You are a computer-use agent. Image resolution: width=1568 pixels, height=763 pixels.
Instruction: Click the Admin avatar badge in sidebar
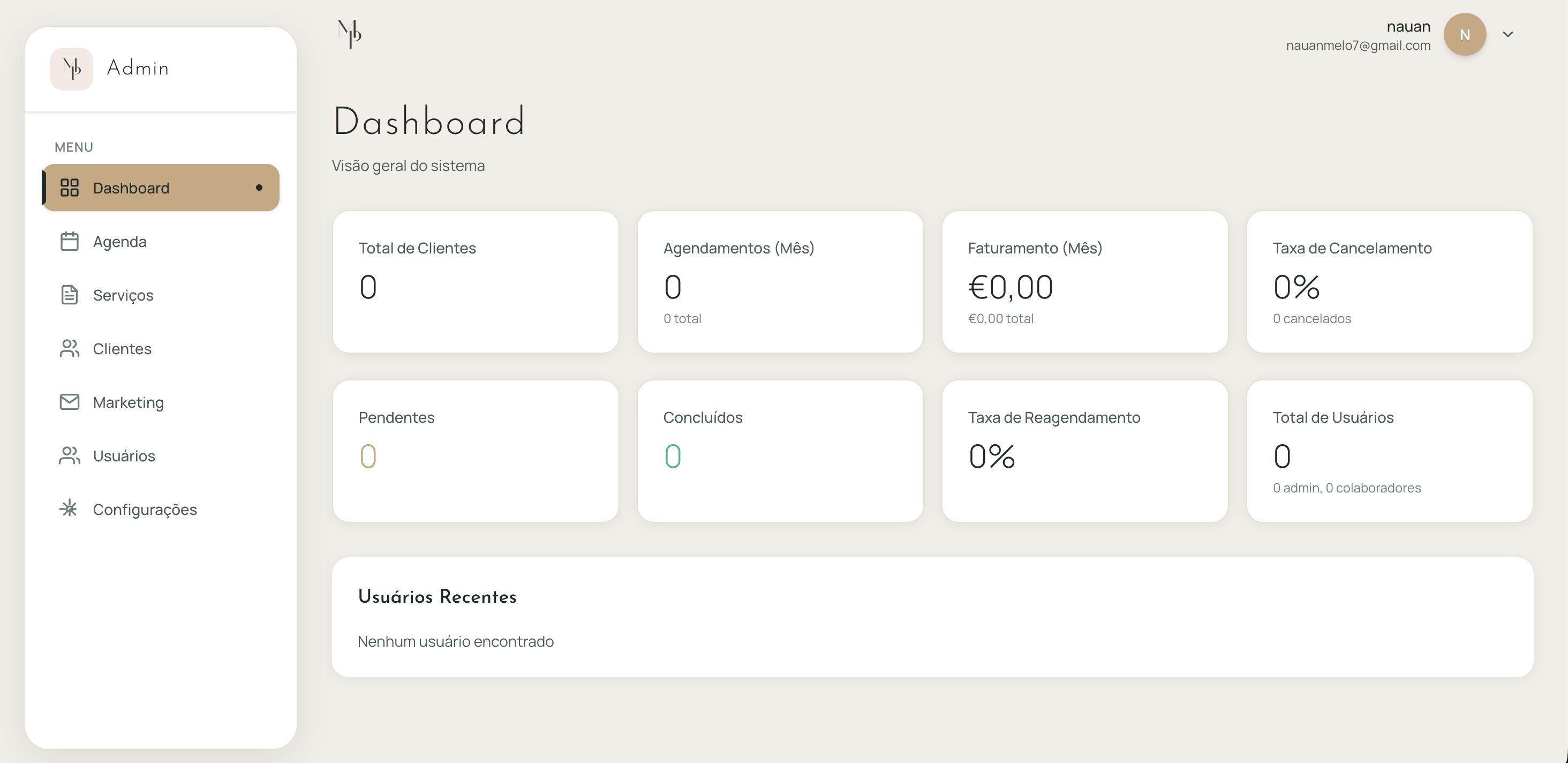click(72, 69)
